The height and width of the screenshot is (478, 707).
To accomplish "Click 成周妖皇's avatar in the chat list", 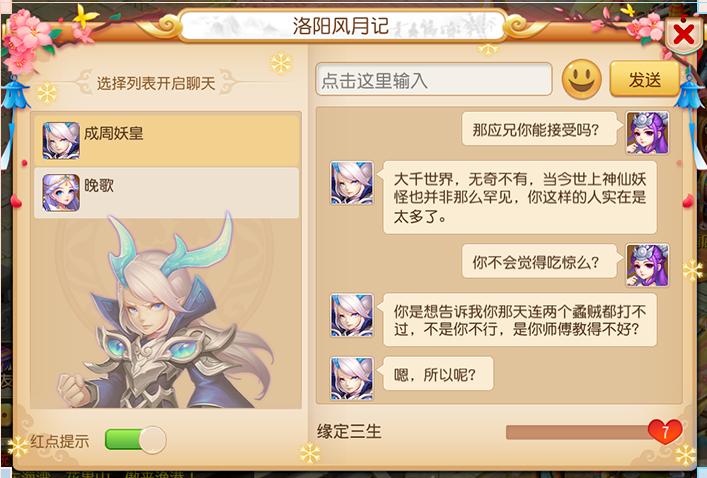I will pos(61,140).
